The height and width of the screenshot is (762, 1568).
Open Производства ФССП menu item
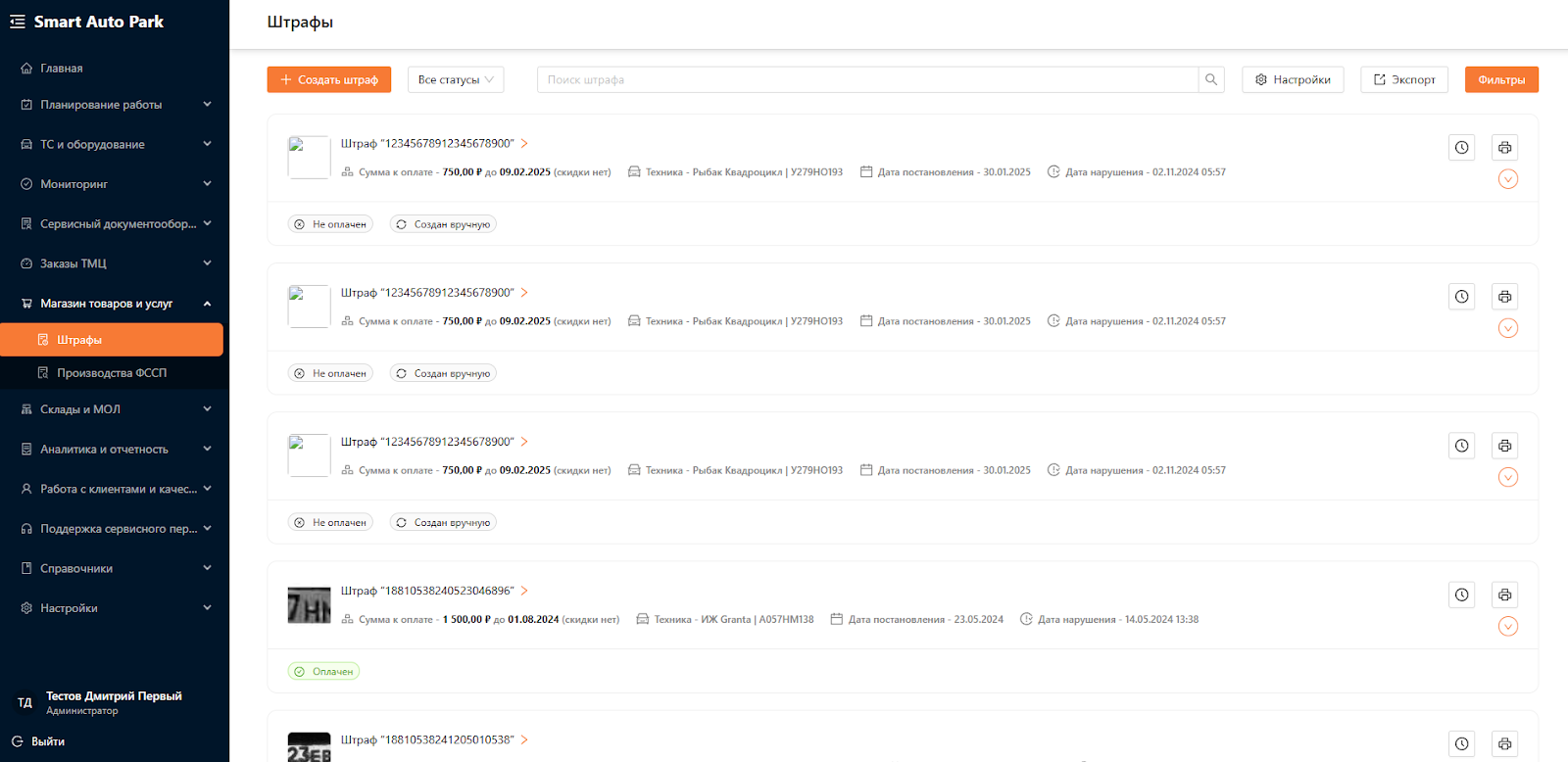tap(111, 373)
